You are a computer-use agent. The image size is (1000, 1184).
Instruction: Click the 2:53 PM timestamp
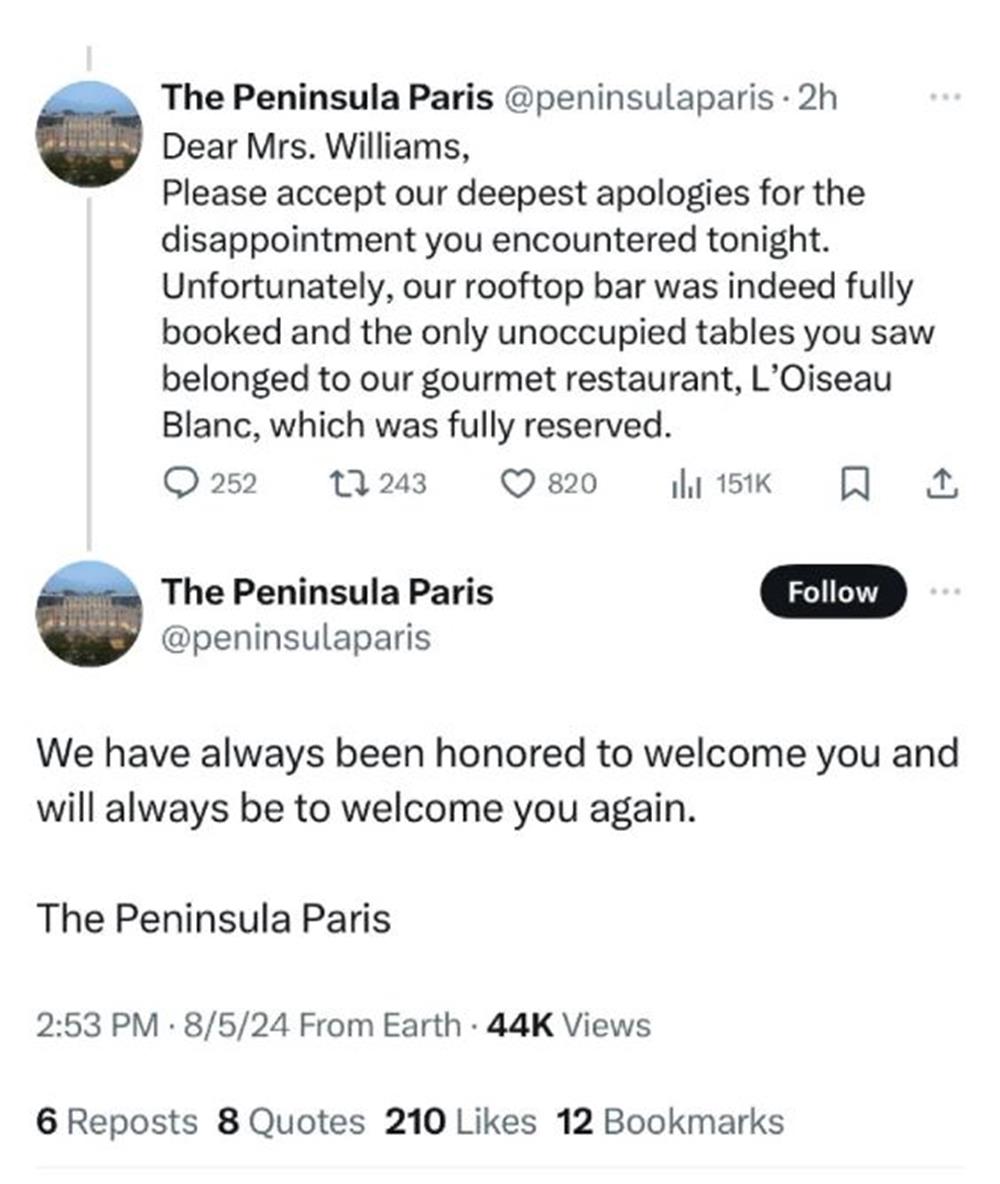[x=97, y=1025]
